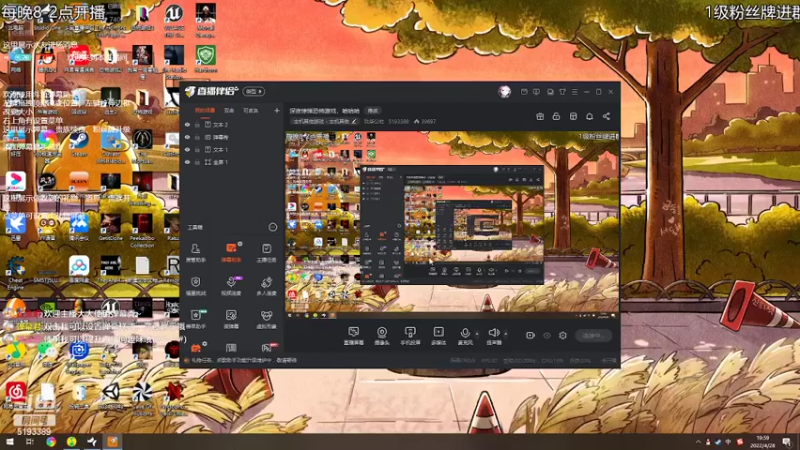Open the shield challenge tool

[195, 286]
